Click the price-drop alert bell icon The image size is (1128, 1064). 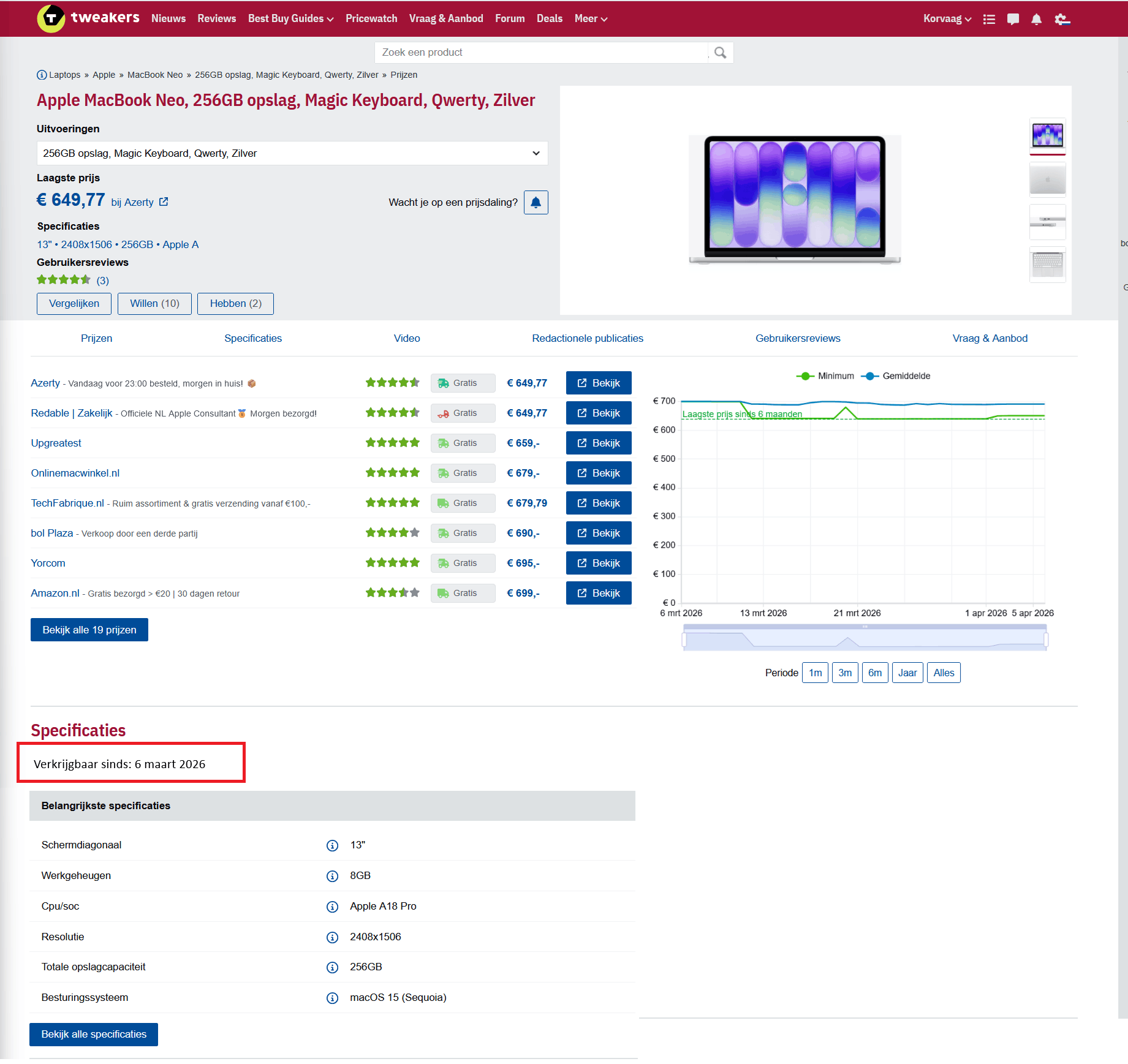coord(536,202)
